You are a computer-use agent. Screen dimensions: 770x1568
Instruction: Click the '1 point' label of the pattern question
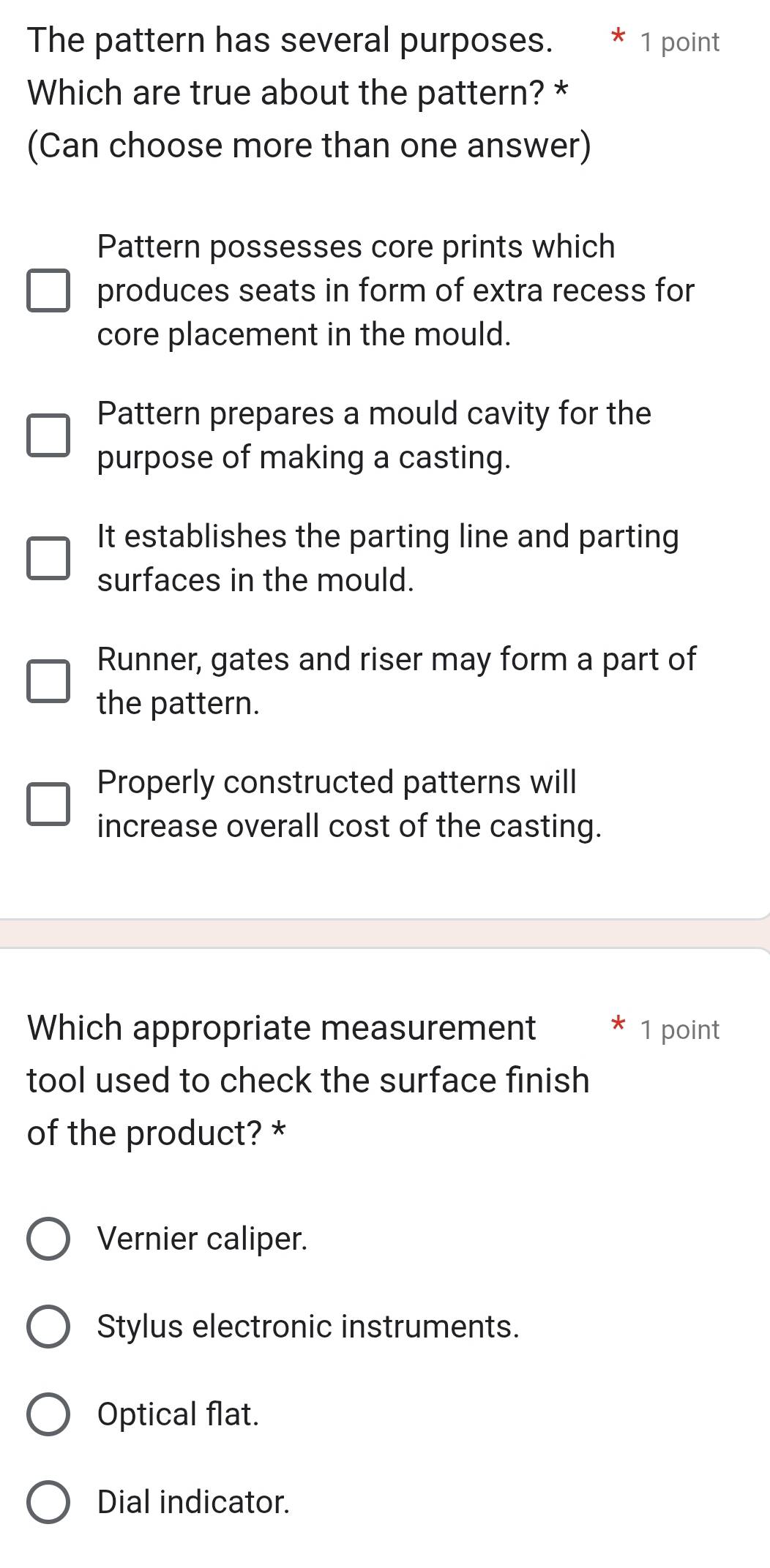tap(679, 42)
